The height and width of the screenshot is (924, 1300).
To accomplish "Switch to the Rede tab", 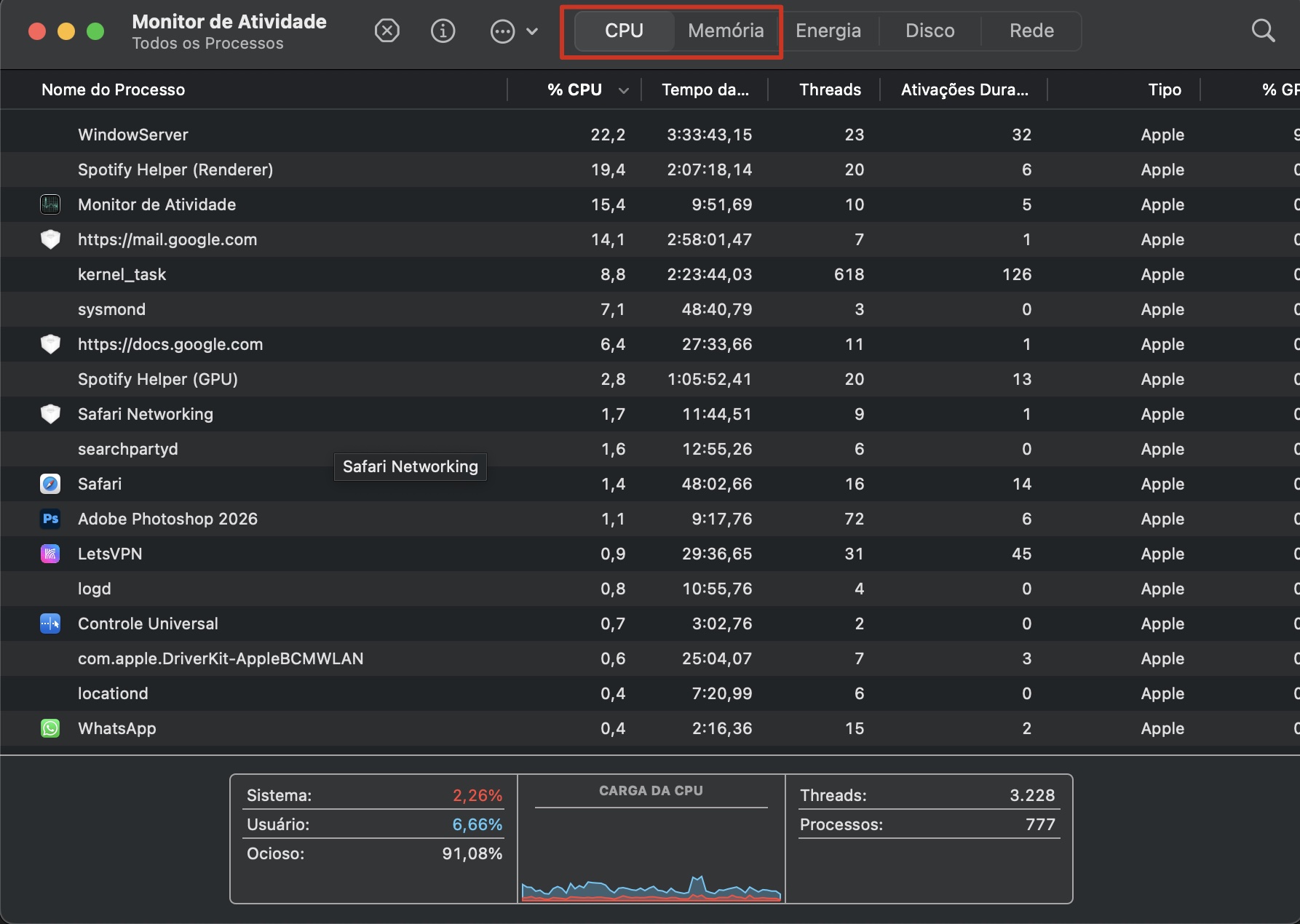I will point(1031,31).
